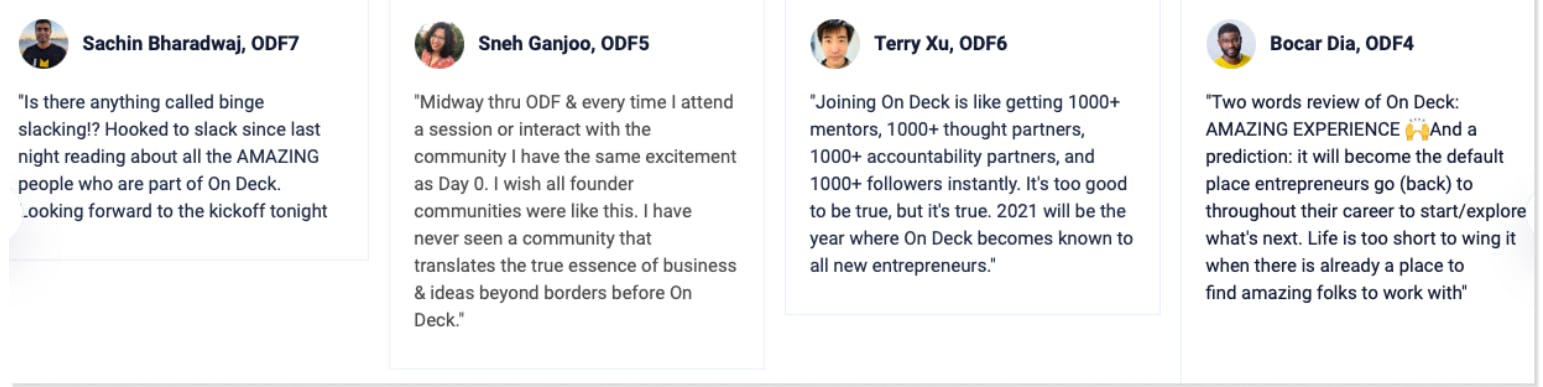The image size is (1543, 387).
Task: Click Terry's Joining On Deck quote text
Action: click(971, 184)
